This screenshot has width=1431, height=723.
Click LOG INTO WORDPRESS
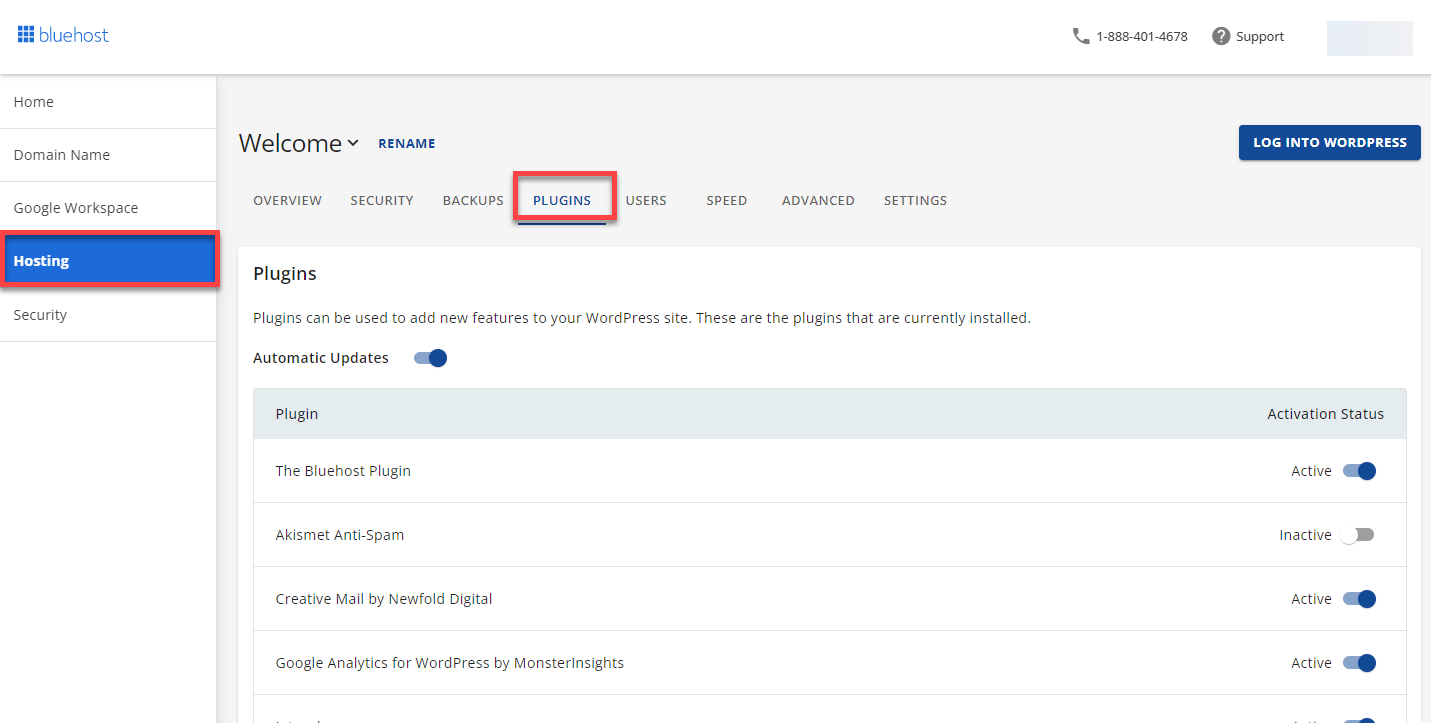(1329, 142)
